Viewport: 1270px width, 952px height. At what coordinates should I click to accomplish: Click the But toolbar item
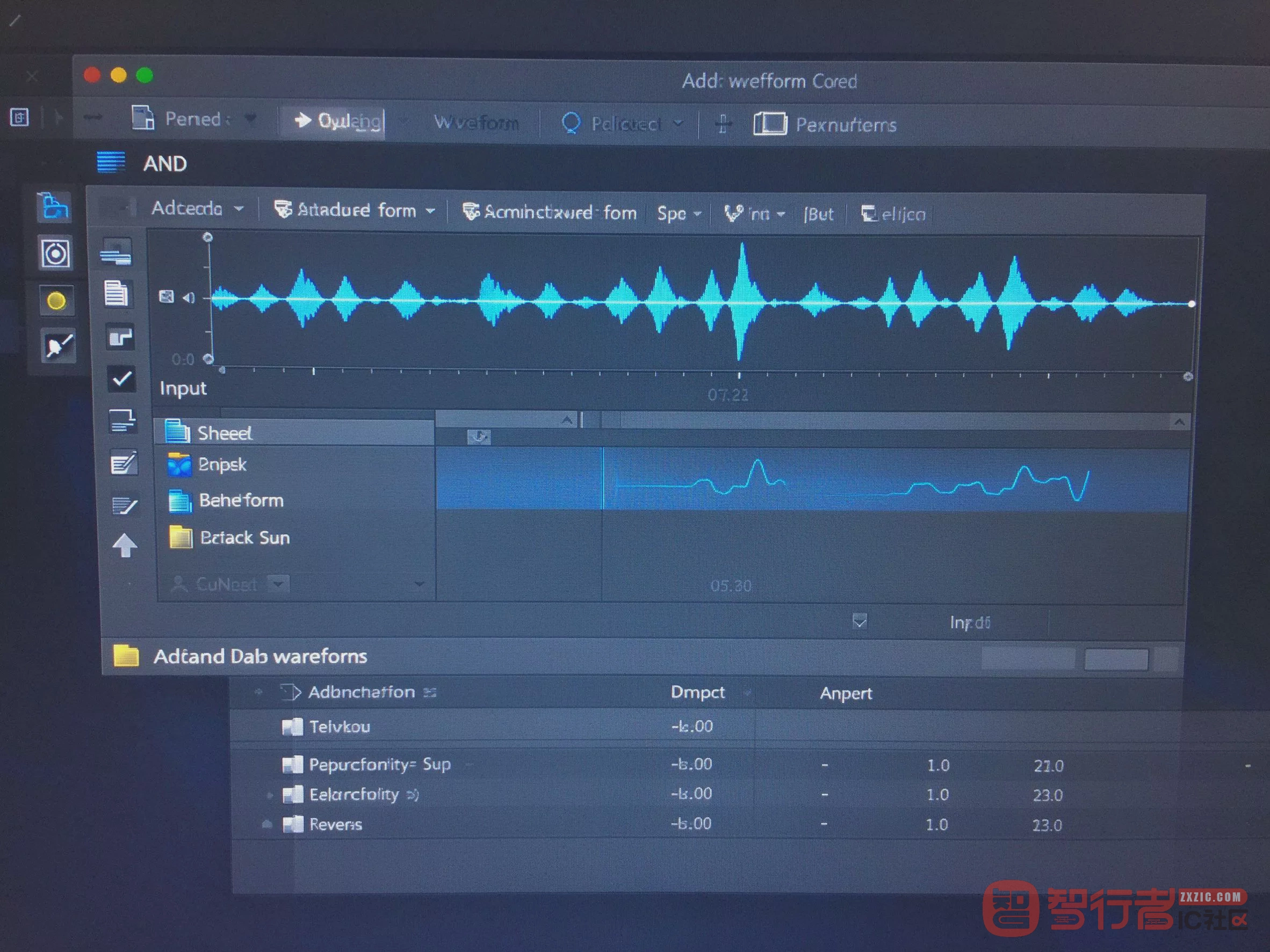[x=818, y=215]
